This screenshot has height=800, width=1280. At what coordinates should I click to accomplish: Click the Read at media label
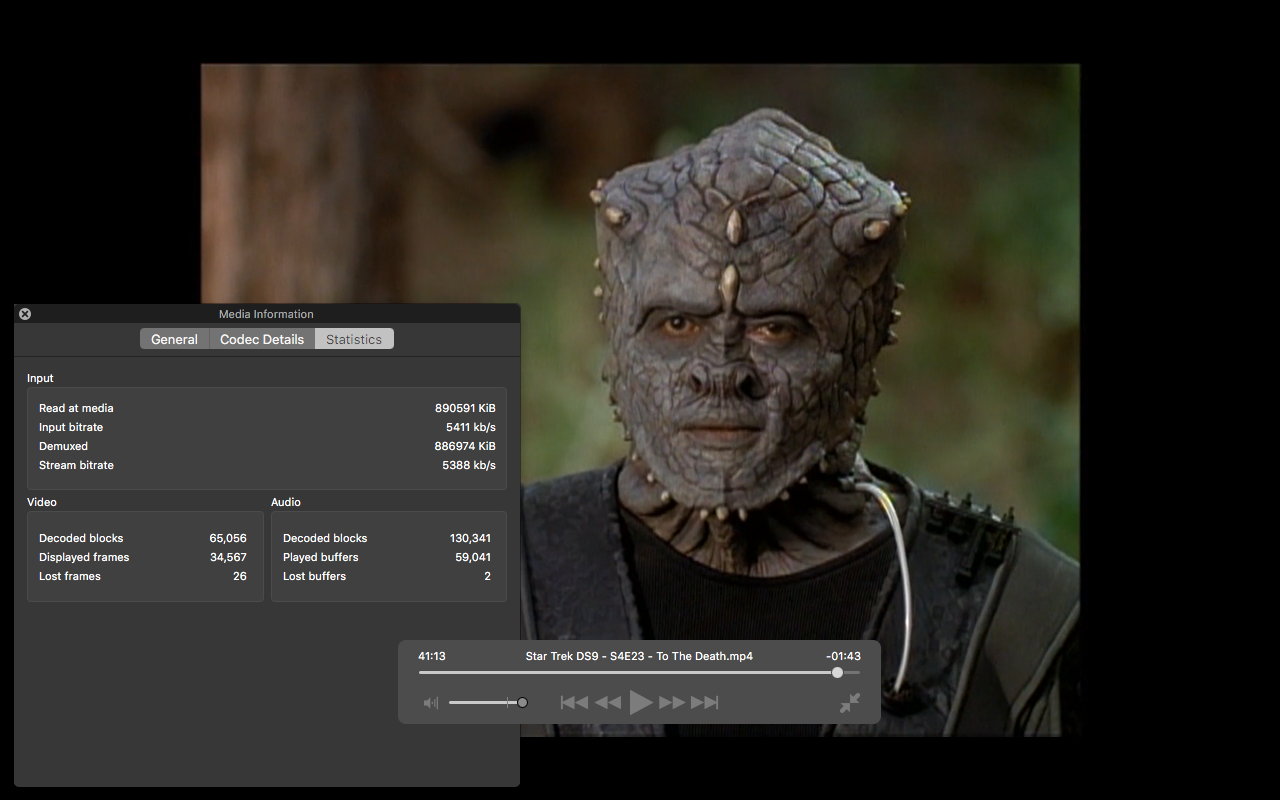pos(76,408)
